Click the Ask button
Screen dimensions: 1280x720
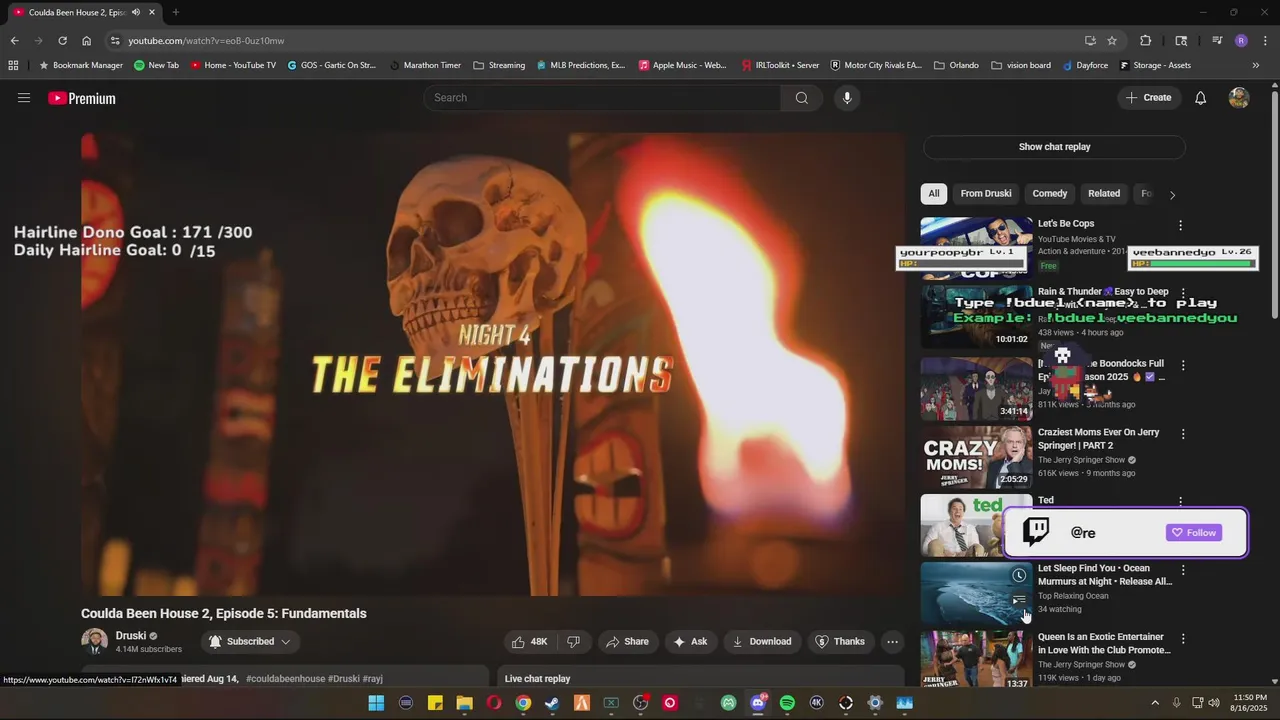click(690, 642)
